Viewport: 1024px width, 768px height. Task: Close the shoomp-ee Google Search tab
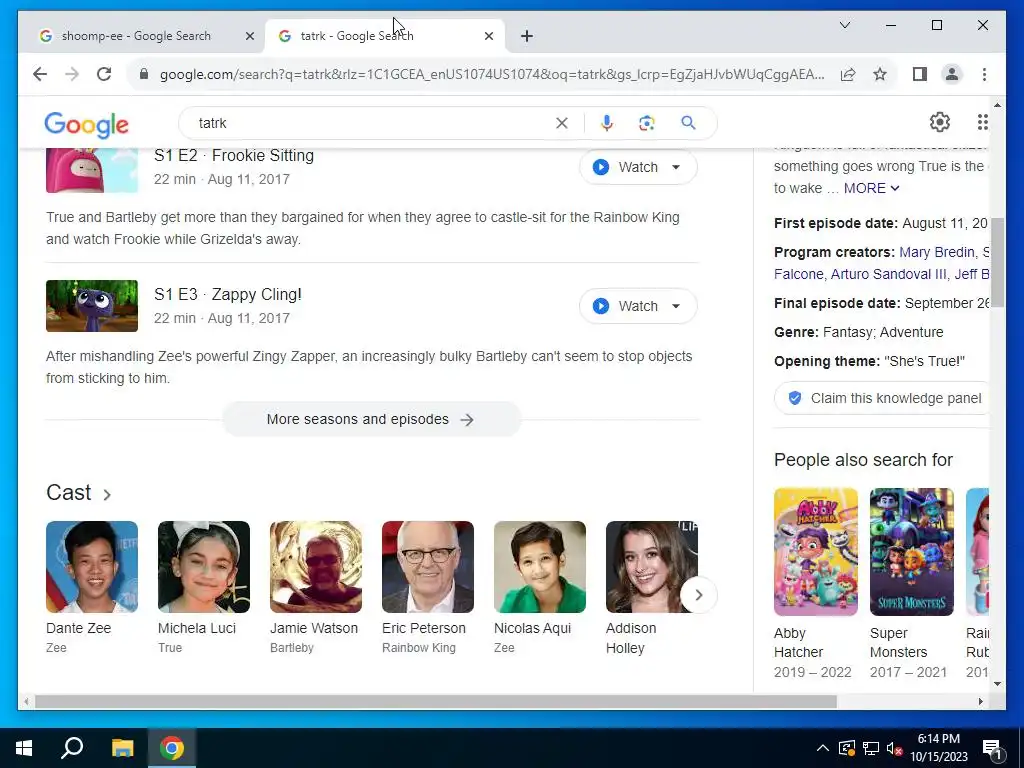point(249,36)
